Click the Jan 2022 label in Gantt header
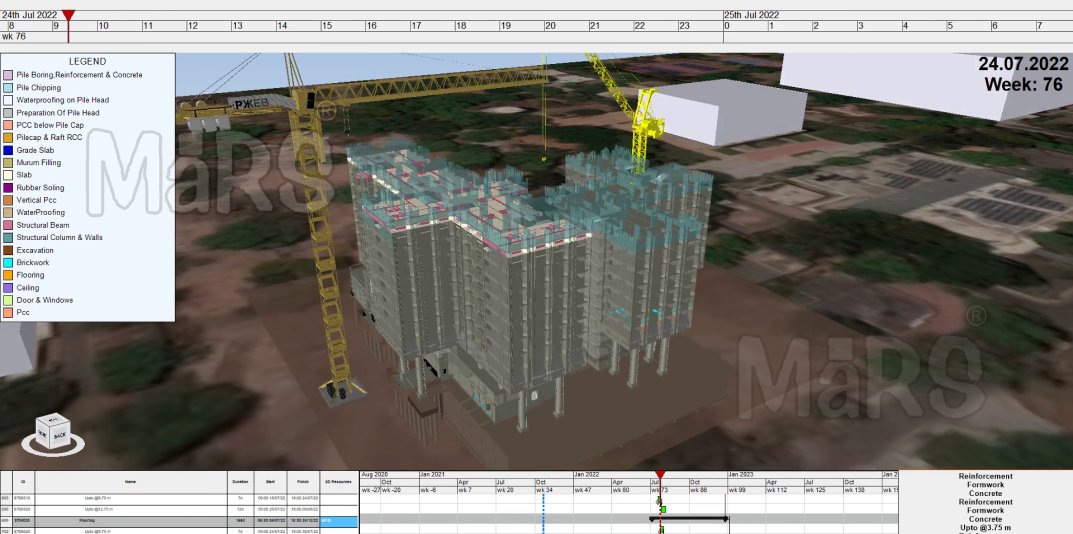 click(589, 474)
